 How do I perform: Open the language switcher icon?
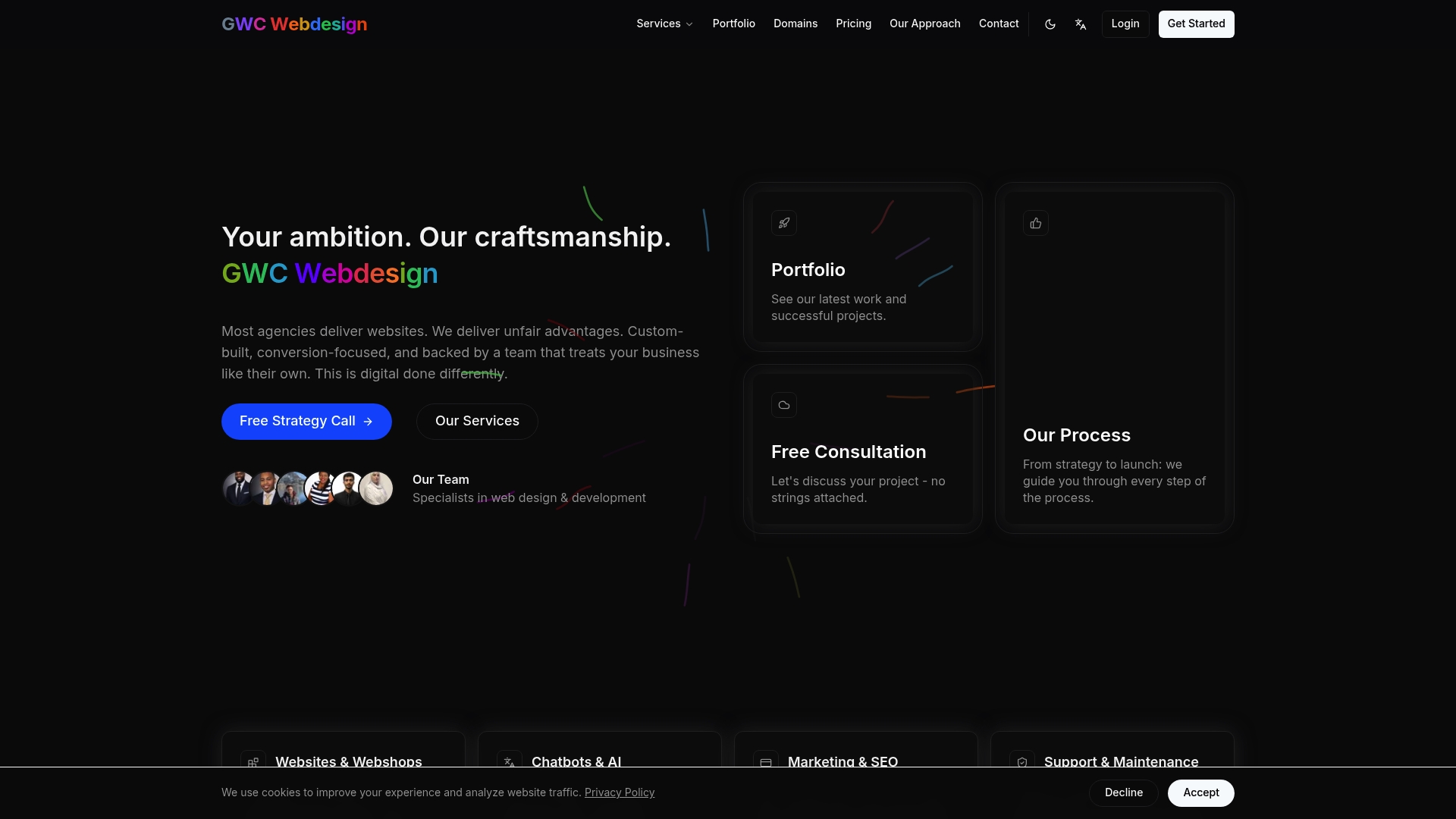coord(1081,24)
